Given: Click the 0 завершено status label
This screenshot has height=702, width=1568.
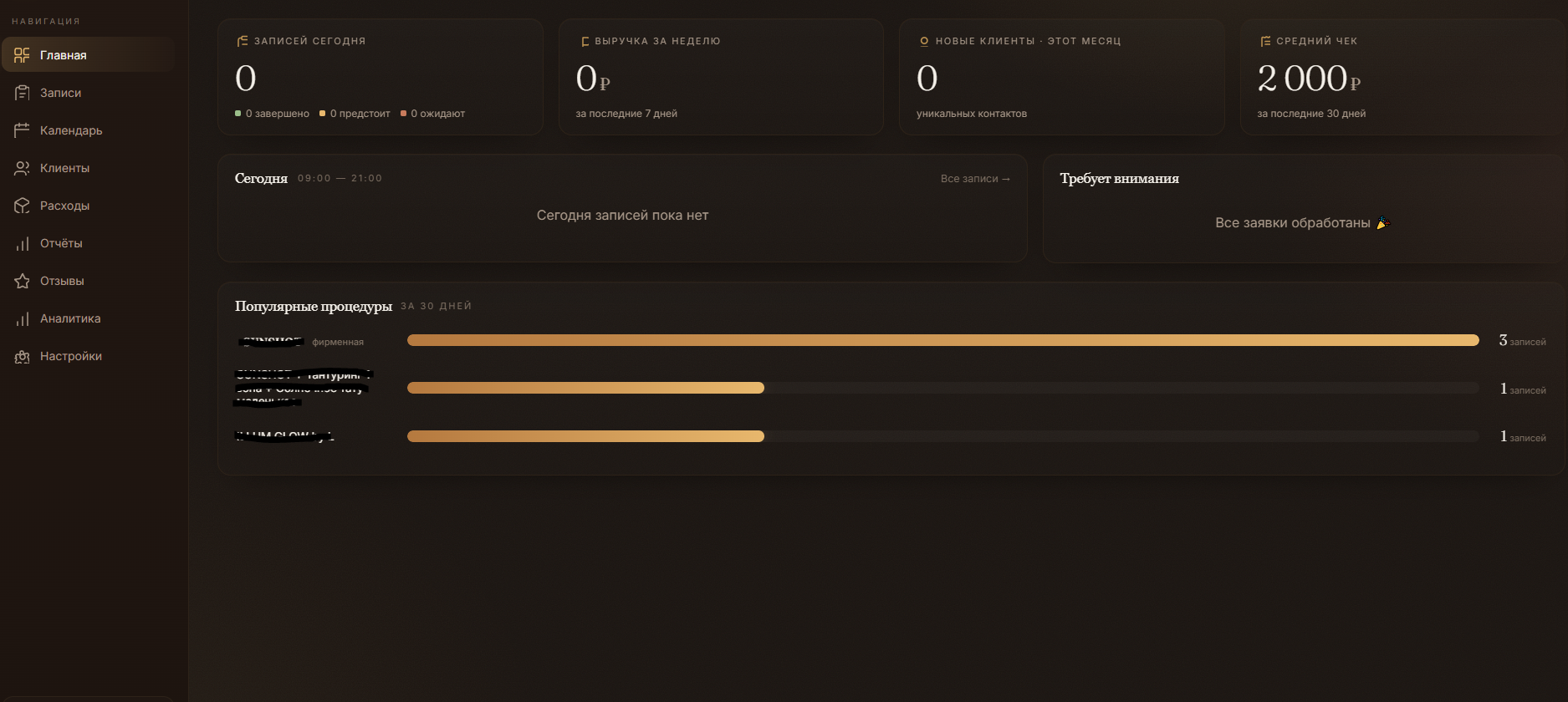Looking at the screenshot, I should pos(272,114).
